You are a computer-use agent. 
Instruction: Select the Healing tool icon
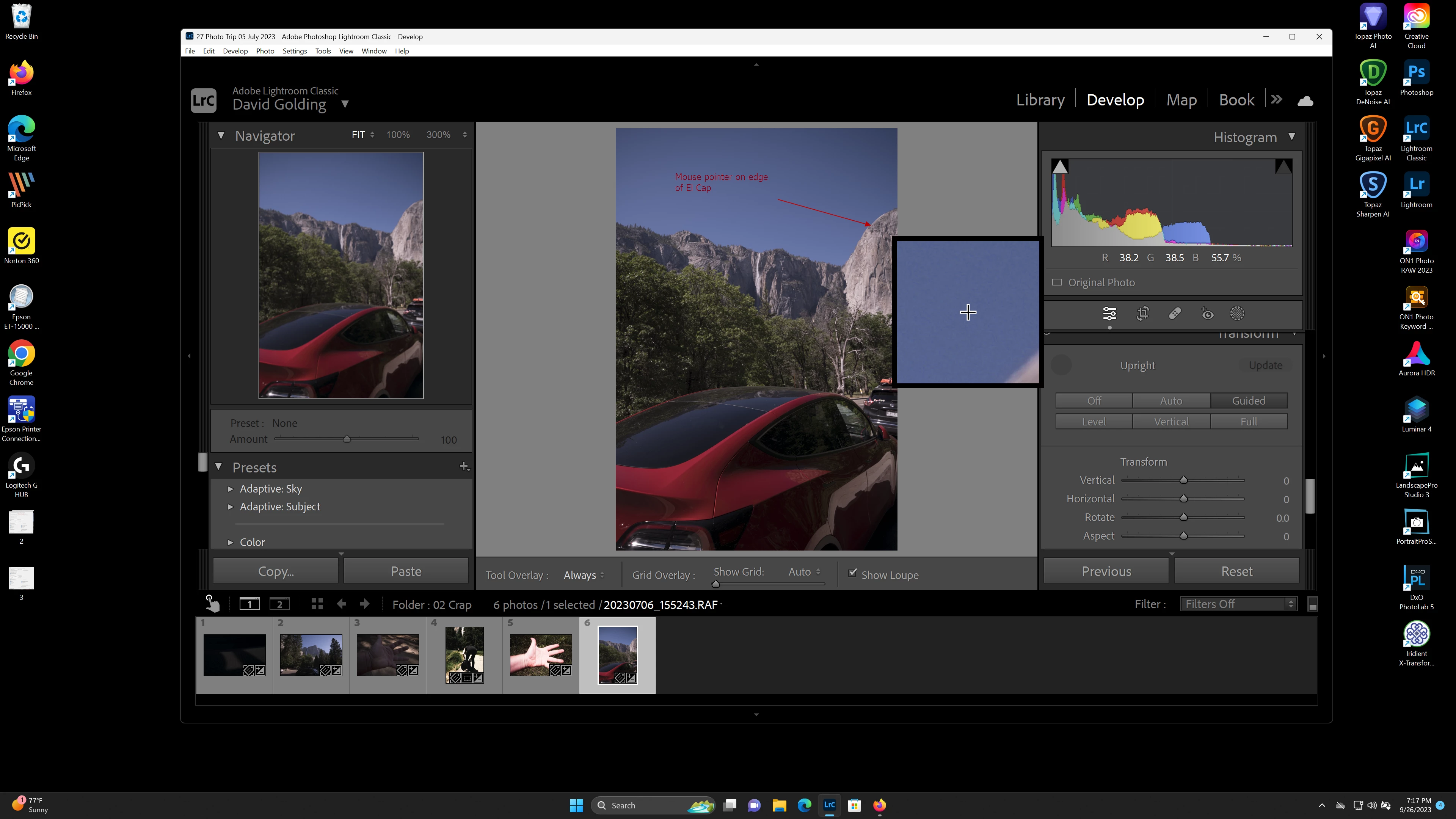pos(1175,313)
